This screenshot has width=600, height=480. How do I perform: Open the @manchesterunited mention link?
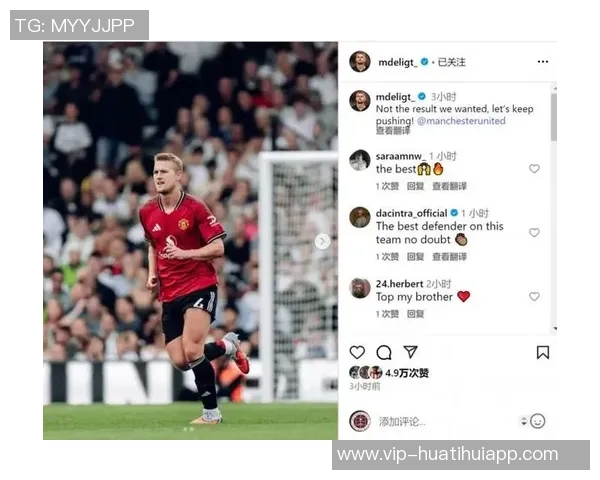(461, 121)
